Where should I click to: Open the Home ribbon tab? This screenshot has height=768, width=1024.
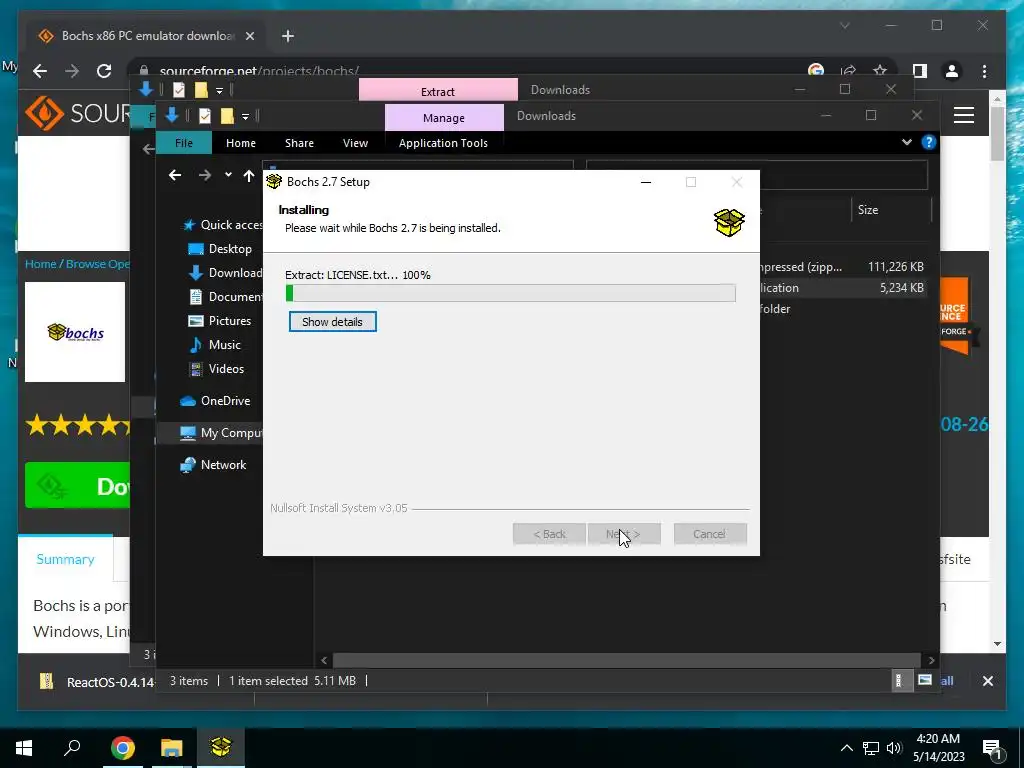[240, 143]
